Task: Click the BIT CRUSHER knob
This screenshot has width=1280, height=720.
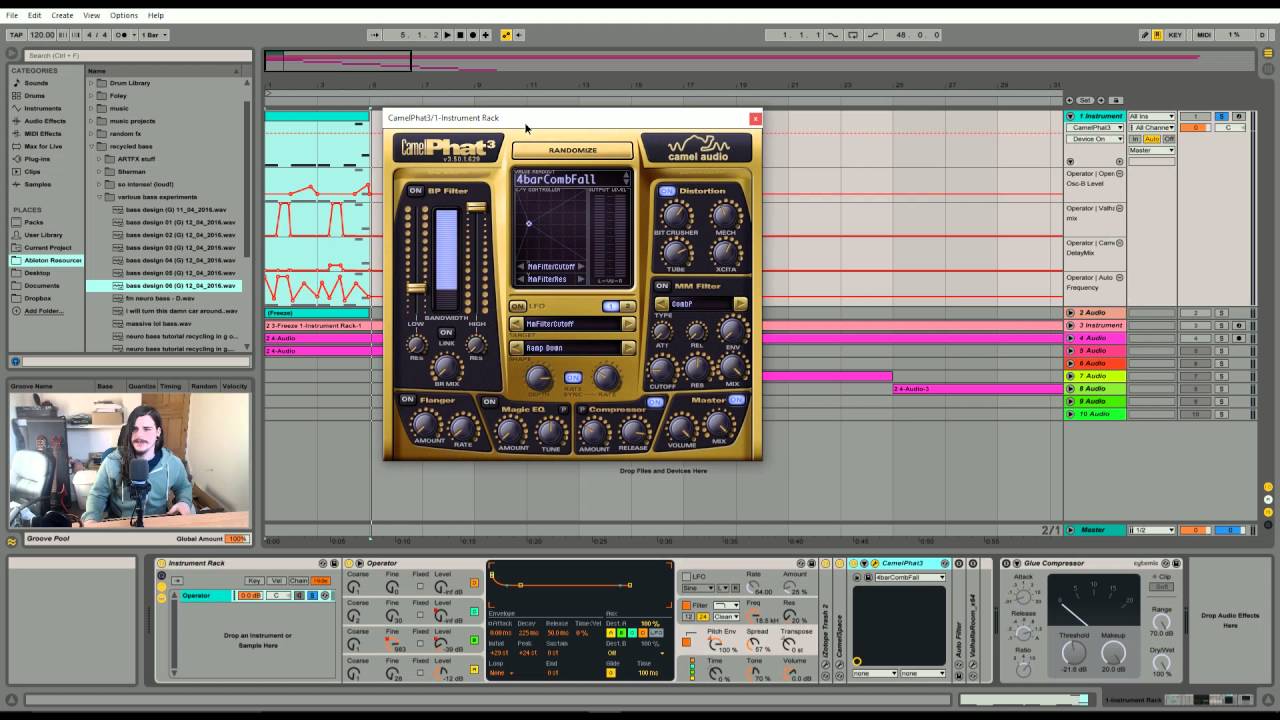Action: tap(676, 215)
